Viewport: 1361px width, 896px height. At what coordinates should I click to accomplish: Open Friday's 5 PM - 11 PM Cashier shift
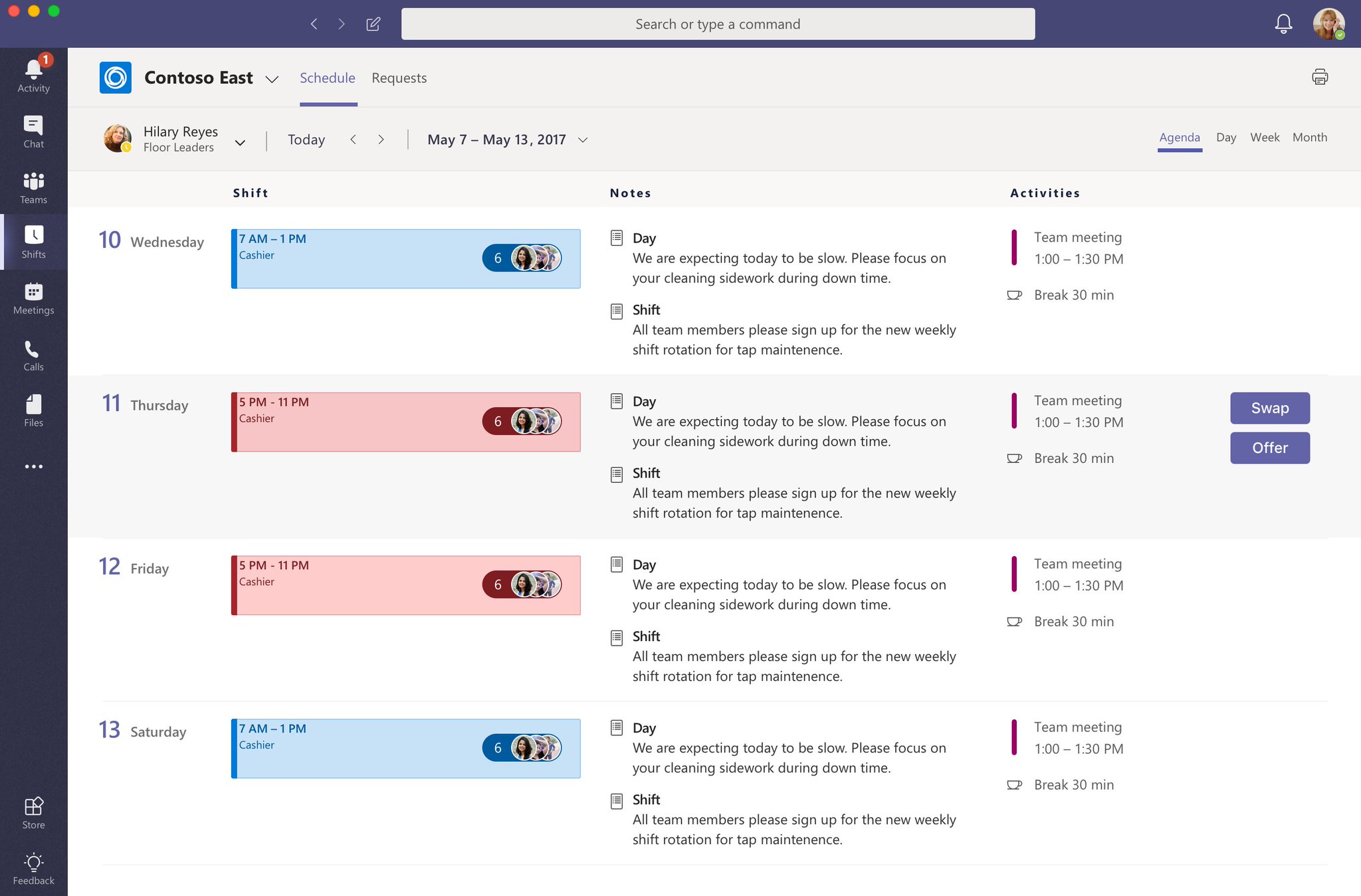pos(405,586)
